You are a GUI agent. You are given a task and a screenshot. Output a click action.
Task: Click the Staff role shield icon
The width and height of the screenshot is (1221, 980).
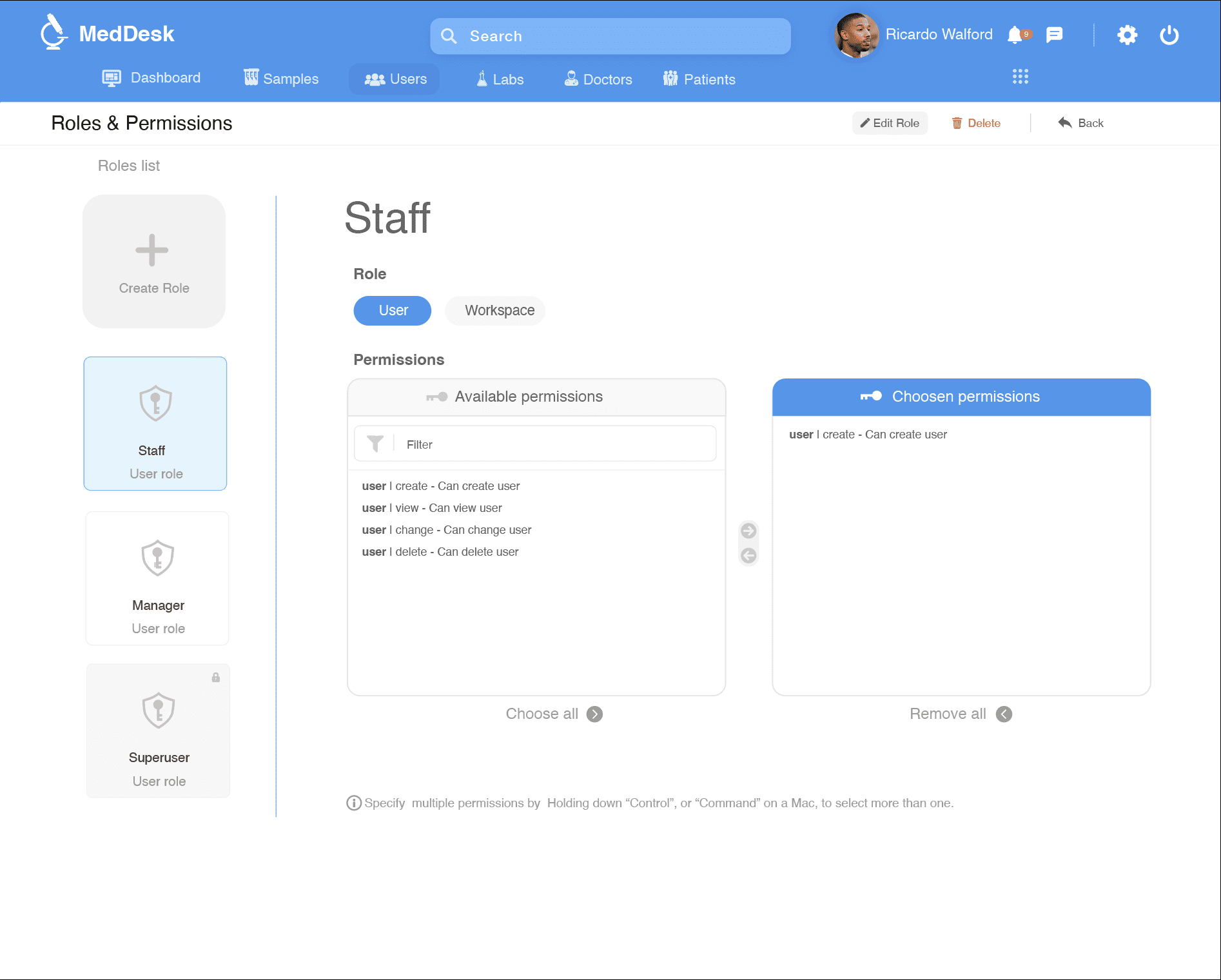coord(155,403)
